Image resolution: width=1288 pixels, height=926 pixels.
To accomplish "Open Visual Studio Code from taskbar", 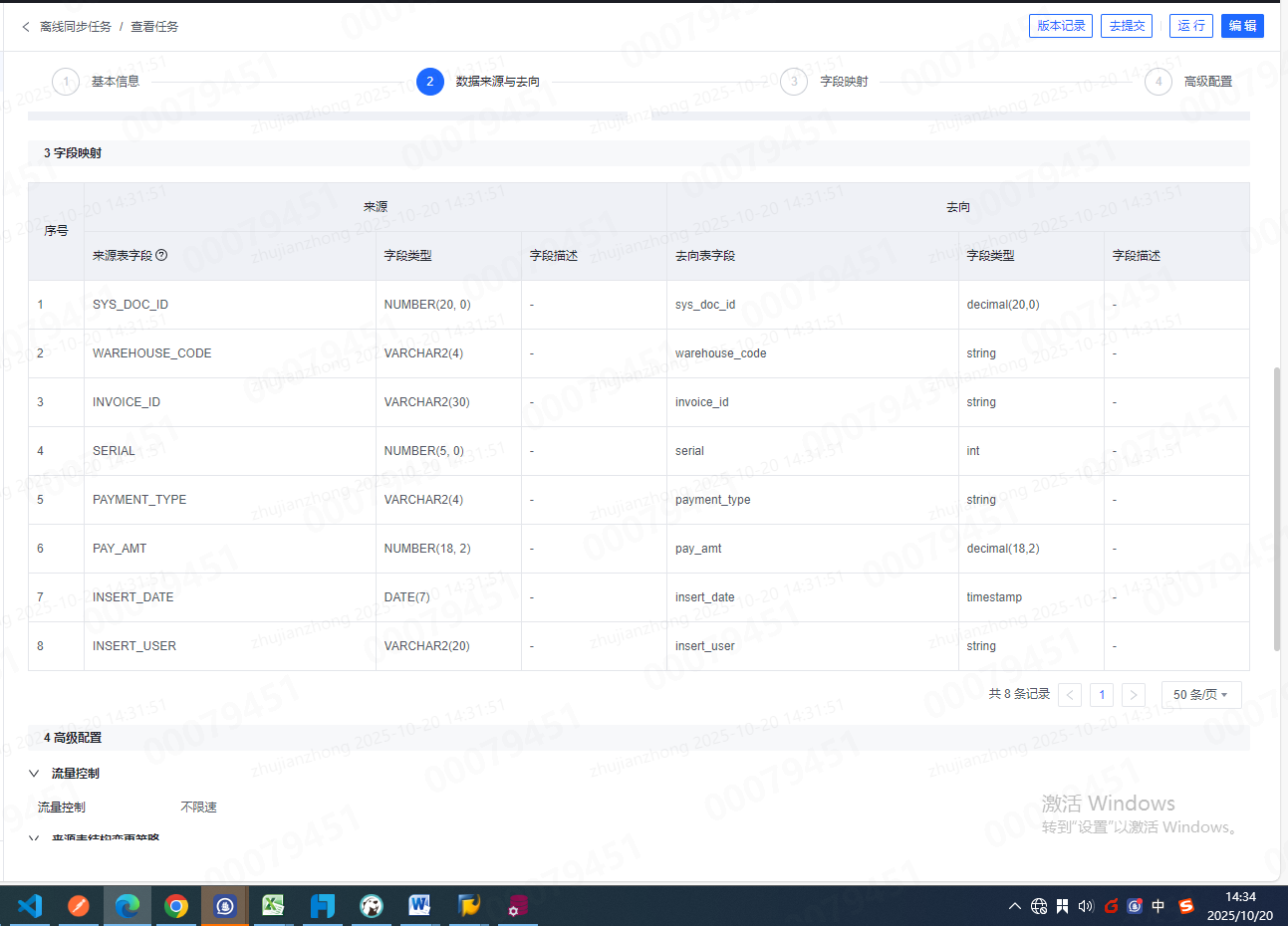I will tap(30, 906).
